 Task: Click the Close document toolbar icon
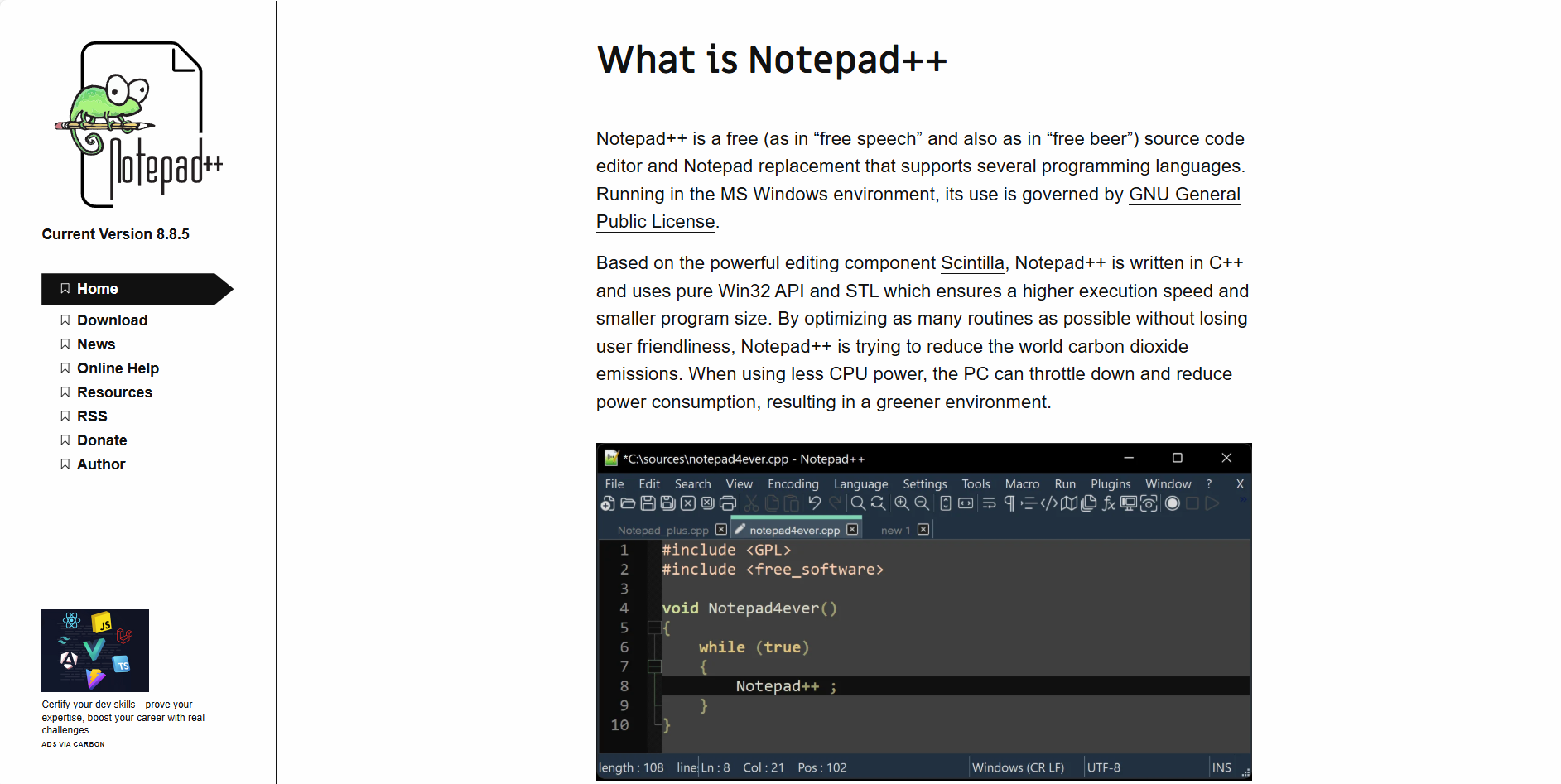tap(688, 503)
